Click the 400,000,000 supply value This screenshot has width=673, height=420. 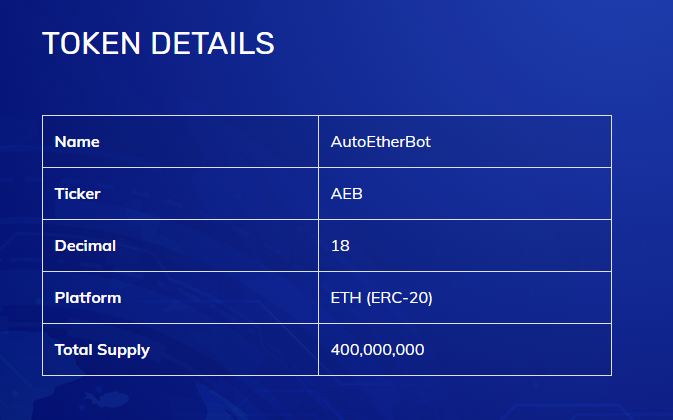click(x=377, y=350)
